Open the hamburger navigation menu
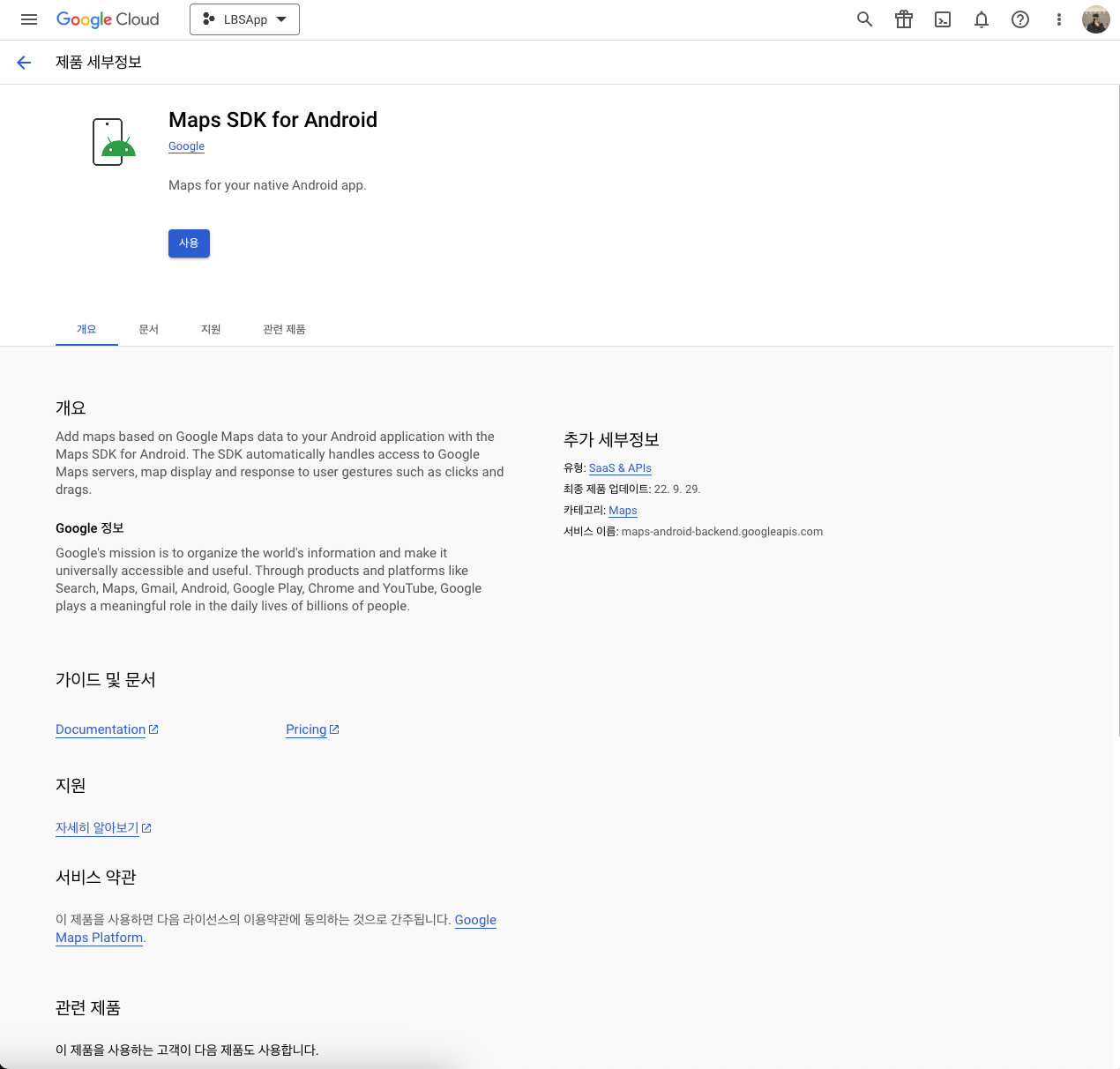 pyautogui.click(x=29, y=19)
